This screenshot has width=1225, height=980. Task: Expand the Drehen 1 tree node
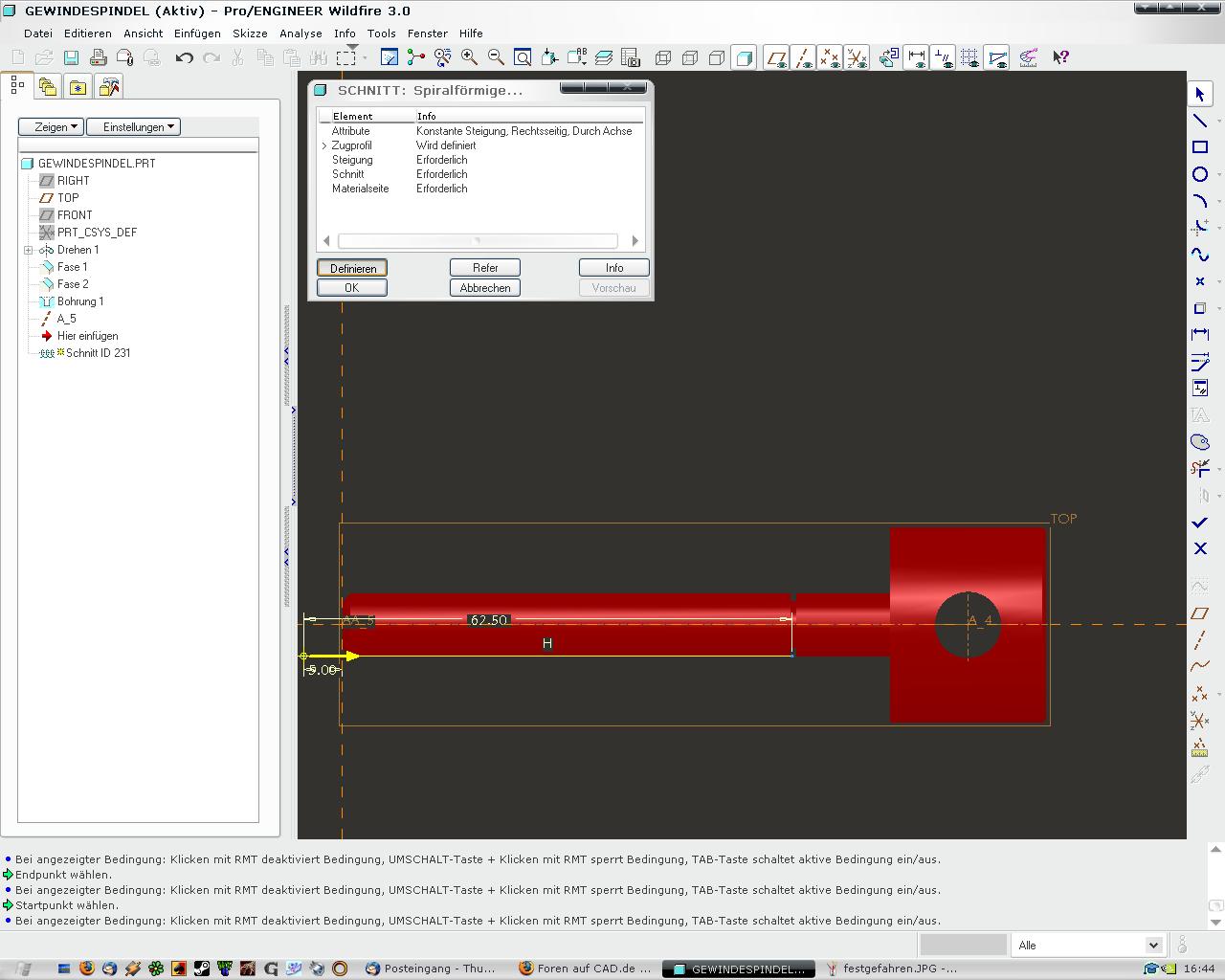[29, 250]
